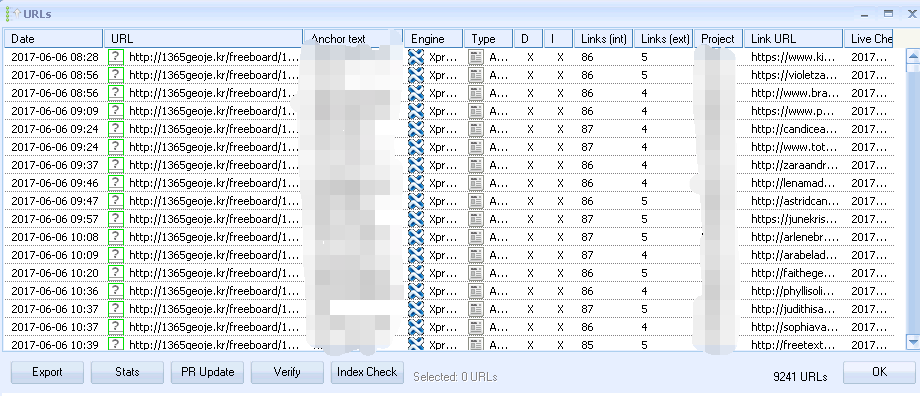Start the Index Check button
Viewport: 920px width, 396px height.
(x=367, y=373)
